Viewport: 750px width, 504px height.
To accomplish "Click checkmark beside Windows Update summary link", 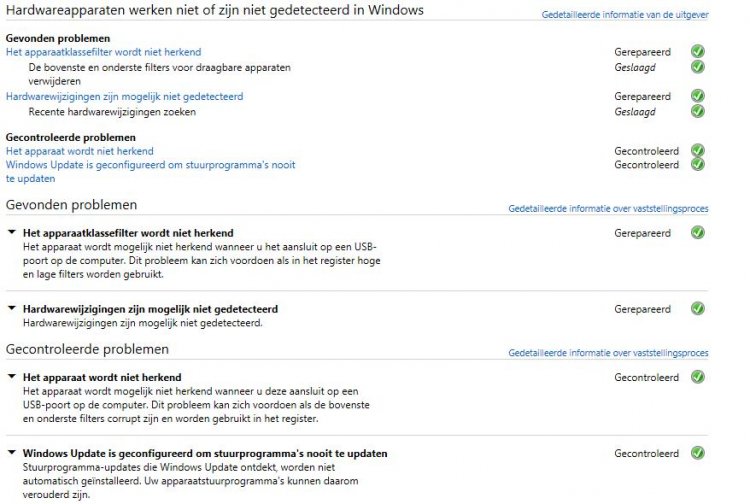I will (697, 164).
